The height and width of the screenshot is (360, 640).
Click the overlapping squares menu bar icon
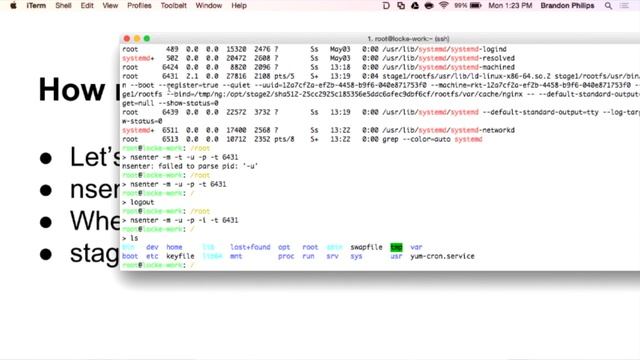coord(401,6)
